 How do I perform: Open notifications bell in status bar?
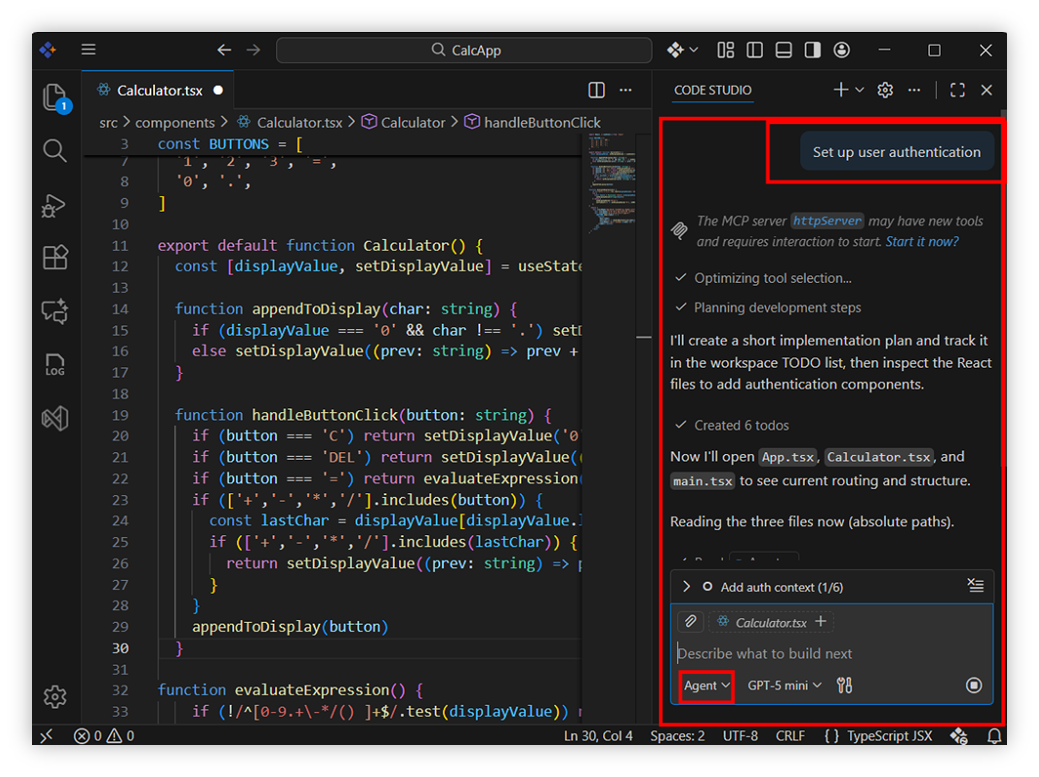[x=994, y=736]
